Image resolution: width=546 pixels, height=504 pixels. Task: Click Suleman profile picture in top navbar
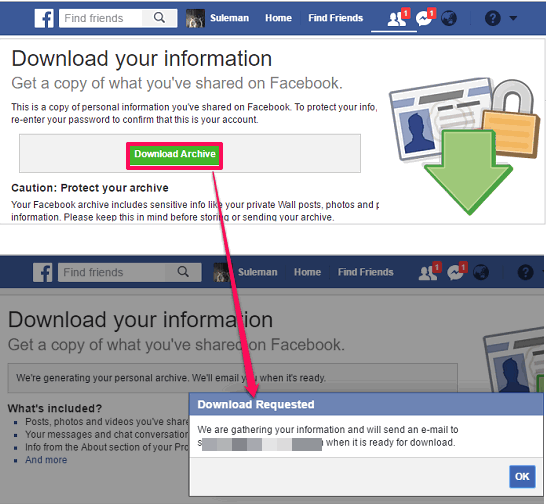coord(195,18)
